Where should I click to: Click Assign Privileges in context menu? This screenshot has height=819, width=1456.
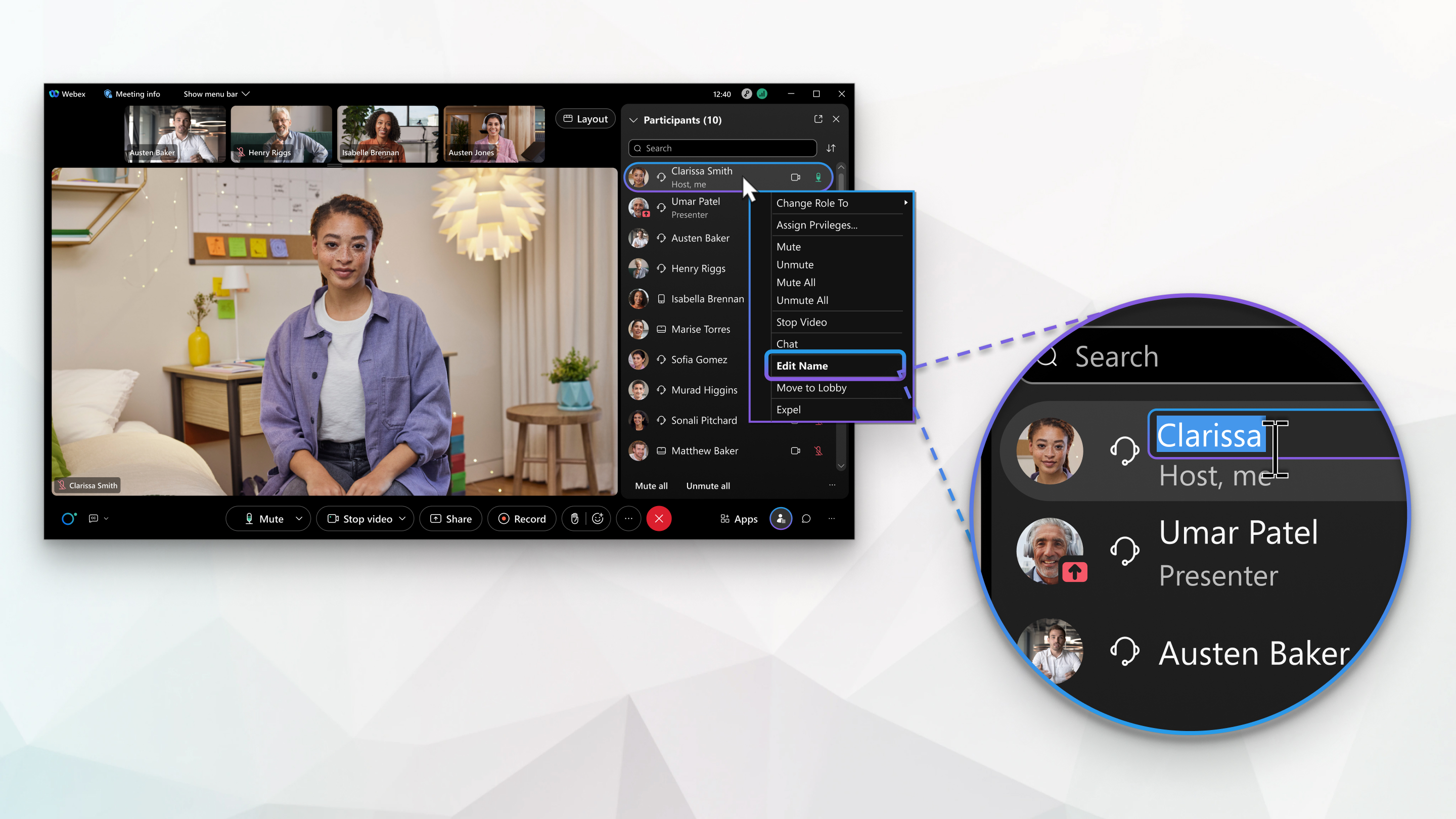(817, 225)
